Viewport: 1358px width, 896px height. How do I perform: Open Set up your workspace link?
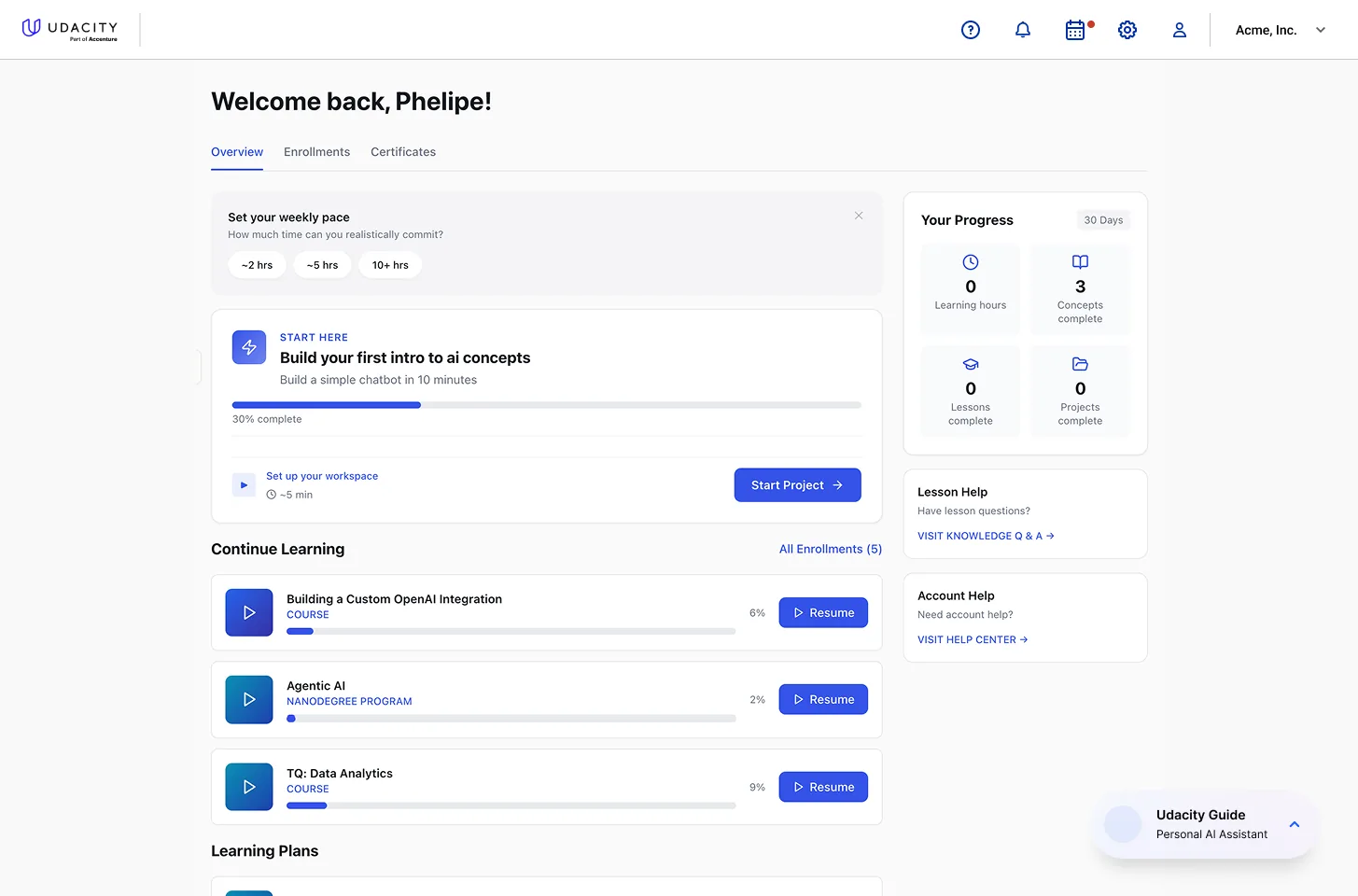(x=322, y=476)
